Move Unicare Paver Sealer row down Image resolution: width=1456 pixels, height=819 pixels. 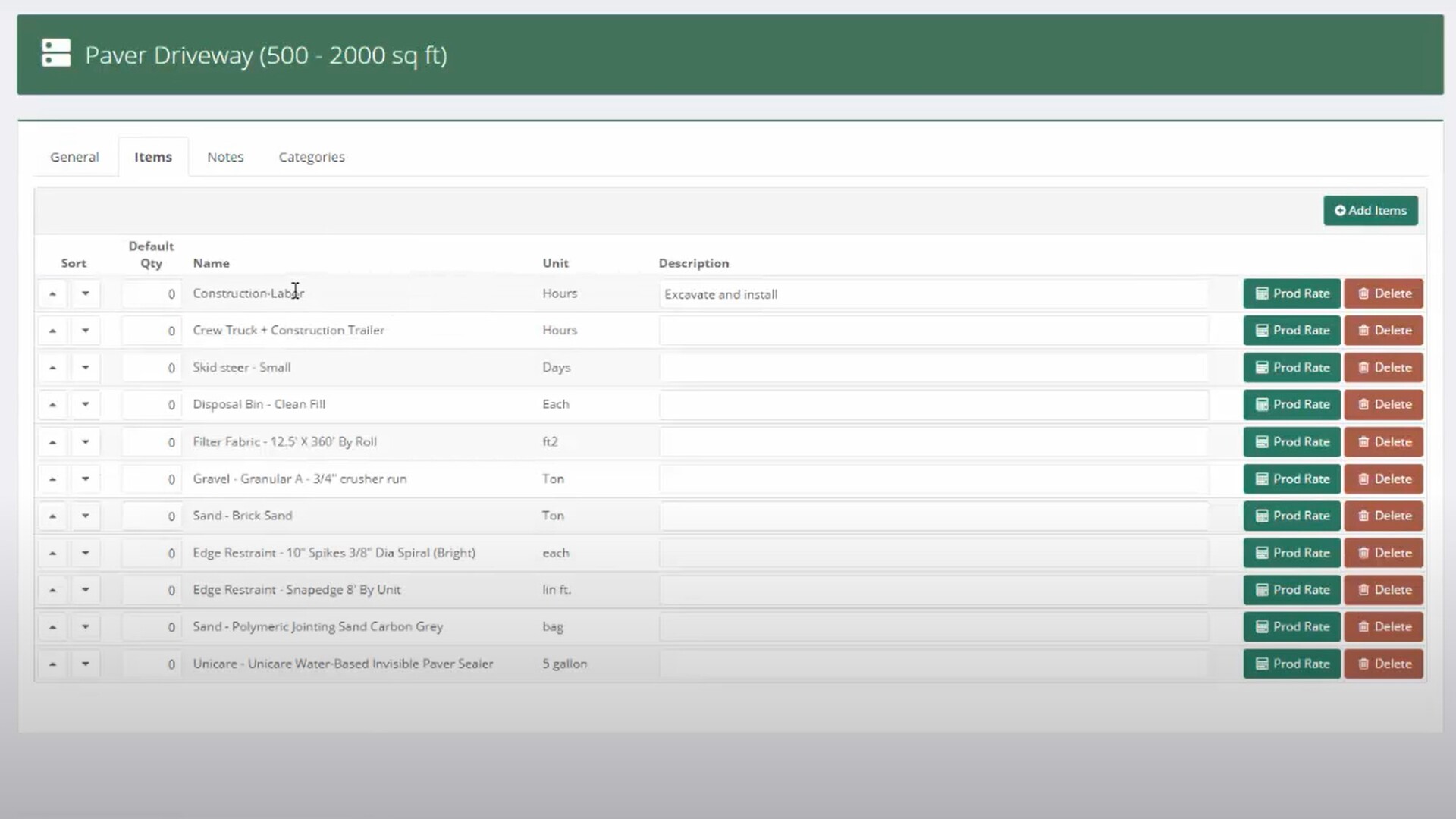pos(86,664)
